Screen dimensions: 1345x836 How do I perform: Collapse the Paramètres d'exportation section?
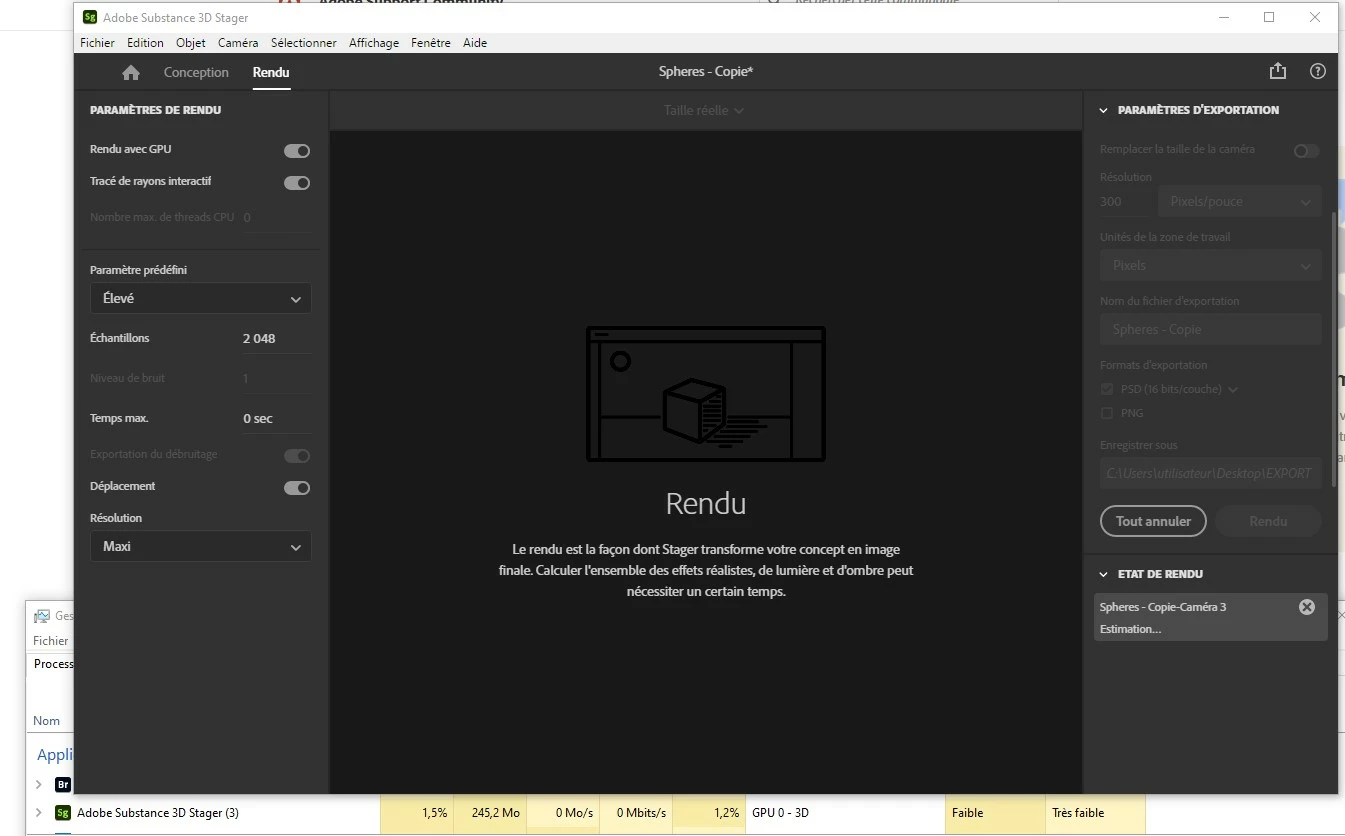click(x=1104, y=110)
